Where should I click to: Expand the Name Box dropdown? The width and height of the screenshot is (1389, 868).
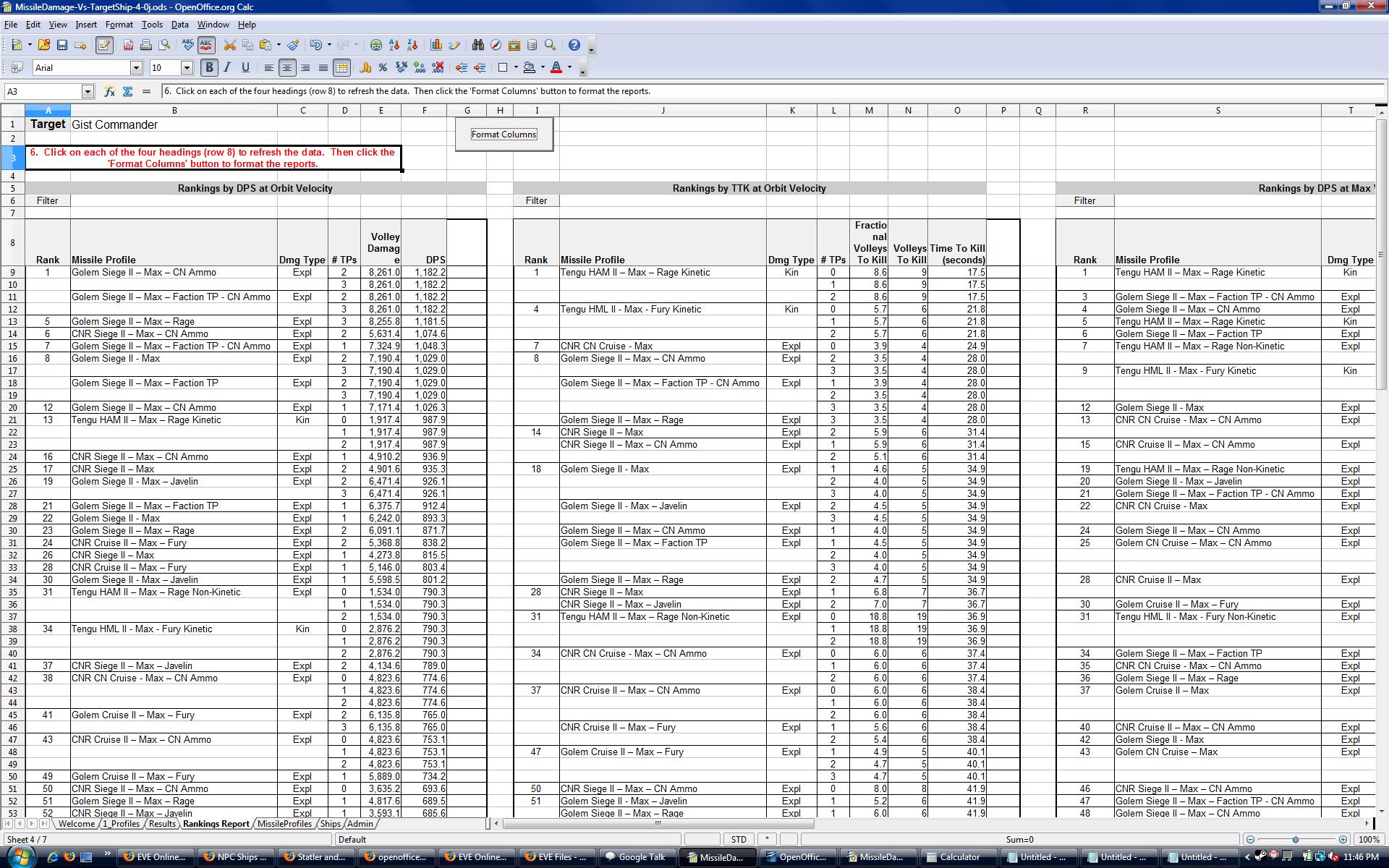[88, 91]
